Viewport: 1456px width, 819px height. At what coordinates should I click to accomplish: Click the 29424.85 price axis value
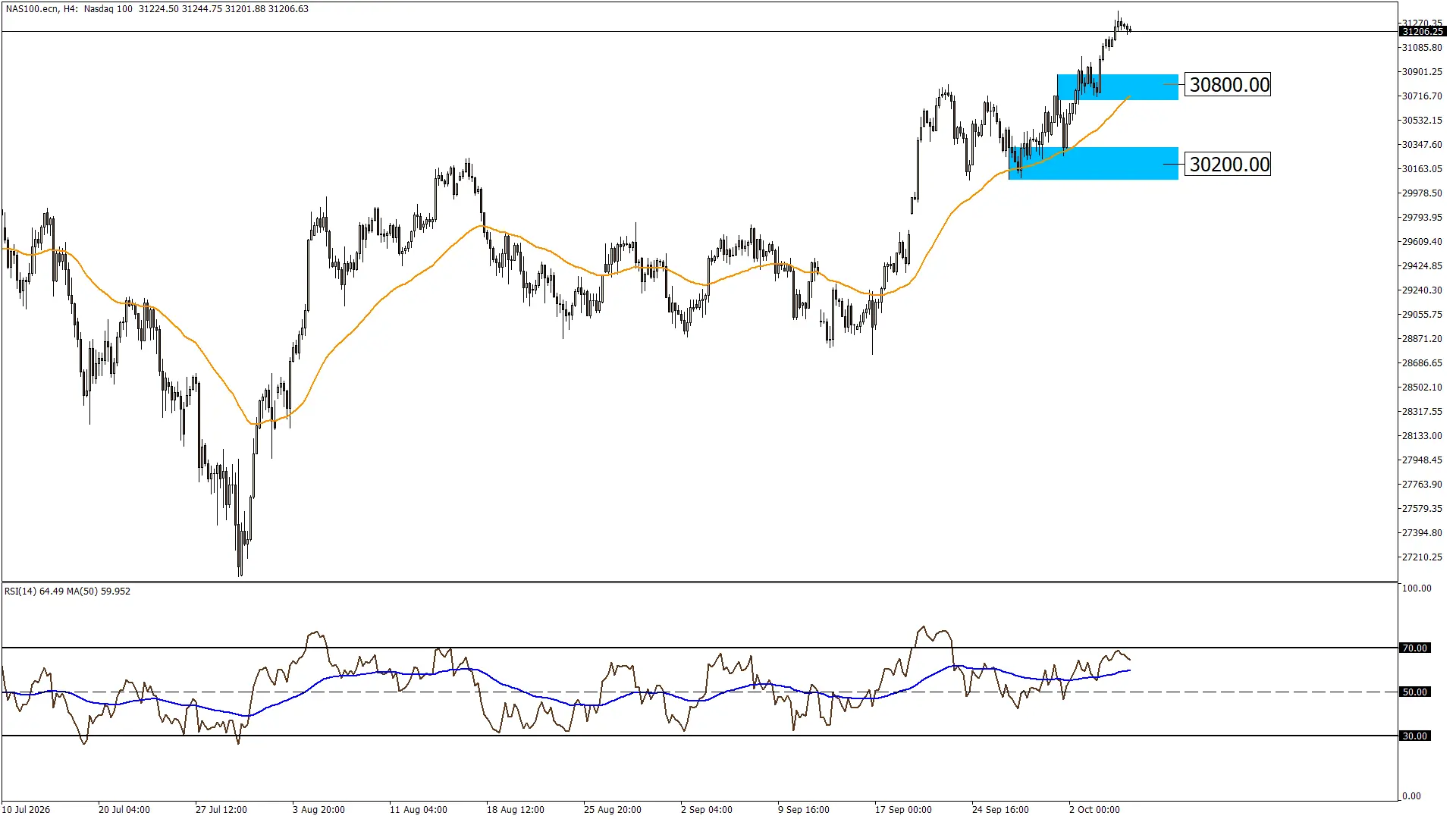tap(1422, 266)
